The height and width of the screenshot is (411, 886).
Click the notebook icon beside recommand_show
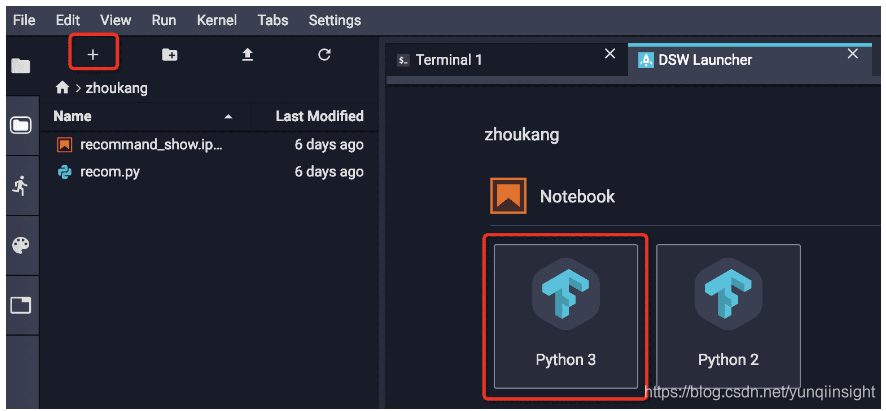click(65, 145)
